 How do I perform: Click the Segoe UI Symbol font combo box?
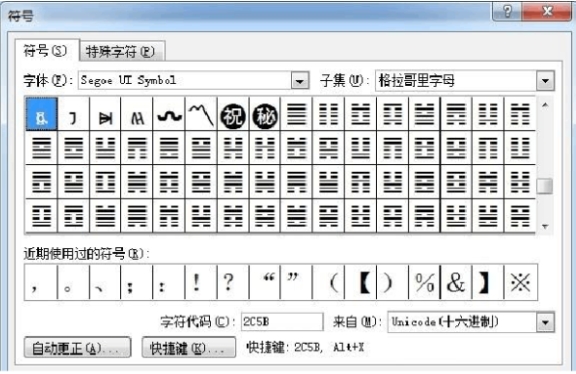(193, 80)
